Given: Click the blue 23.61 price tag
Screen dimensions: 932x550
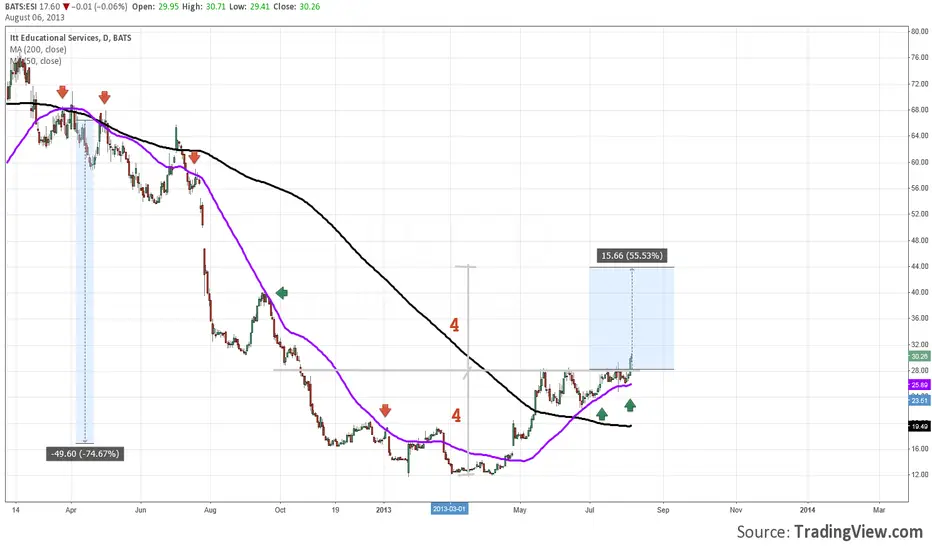Looking at the screenshot, I should [919, 401].
